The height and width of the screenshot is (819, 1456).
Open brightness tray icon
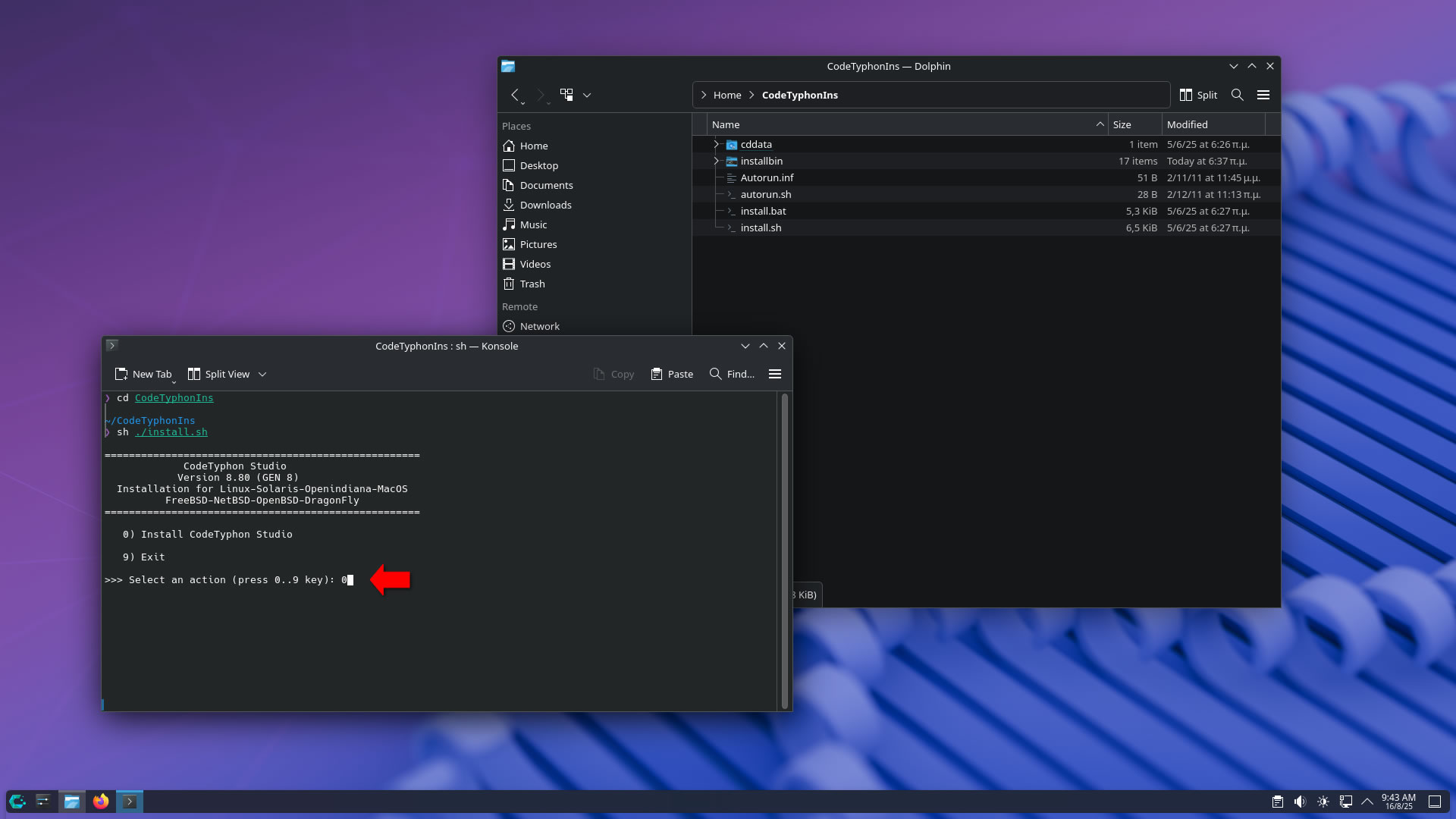[x=1323, y=802]
